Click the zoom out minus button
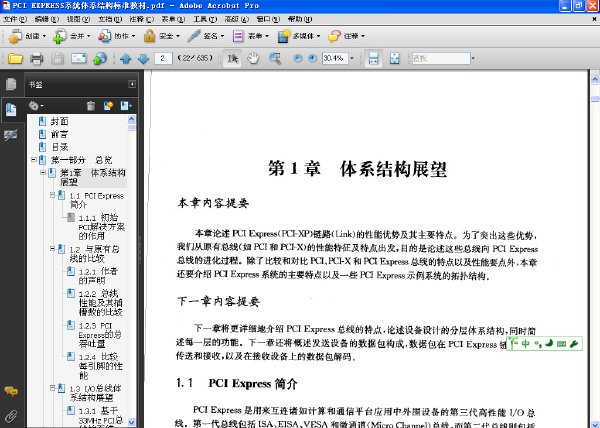 [297, 58]
